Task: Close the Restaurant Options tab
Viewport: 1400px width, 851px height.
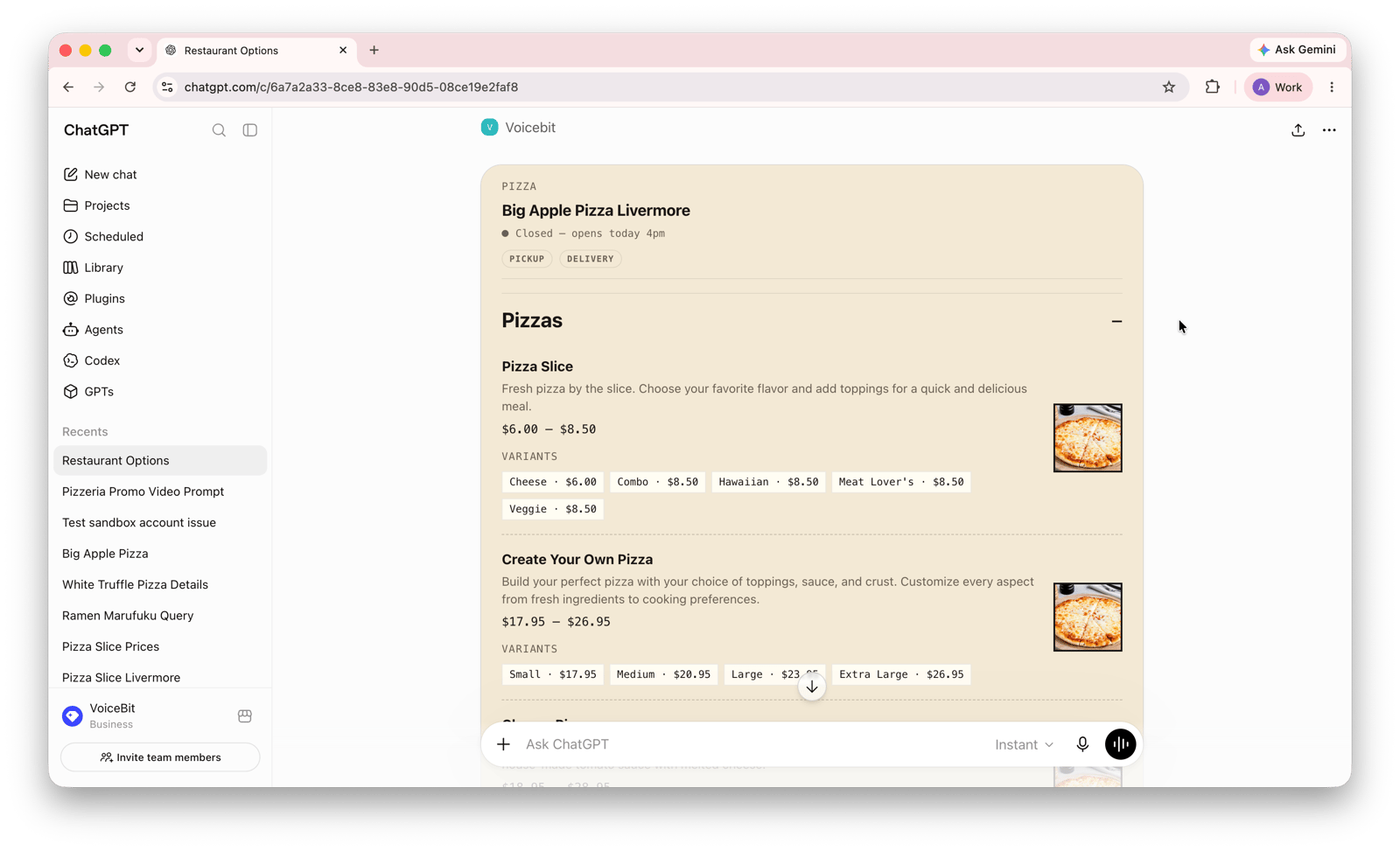Action: 343,50
